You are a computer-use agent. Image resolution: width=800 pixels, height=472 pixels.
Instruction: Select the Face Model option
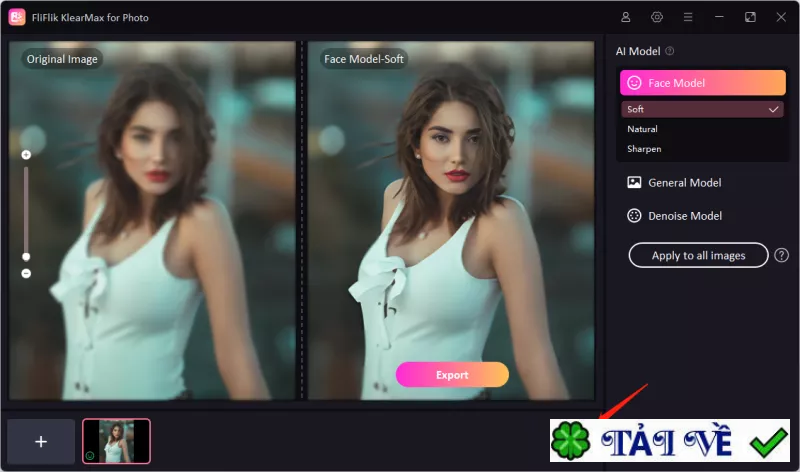pyautogui.click(x=703, y=83)
